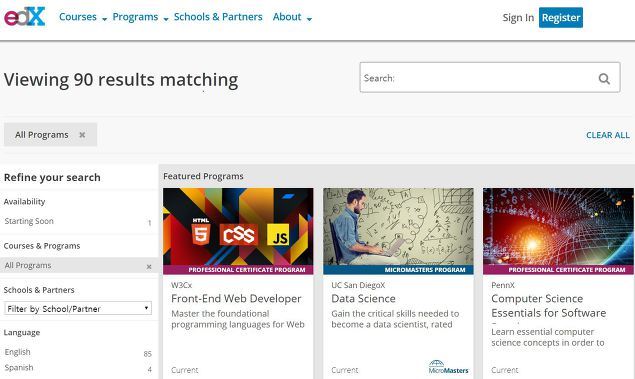Go to Schools & Partners page
The height and width of the screenshot is (379, 635).
point(218,17)
